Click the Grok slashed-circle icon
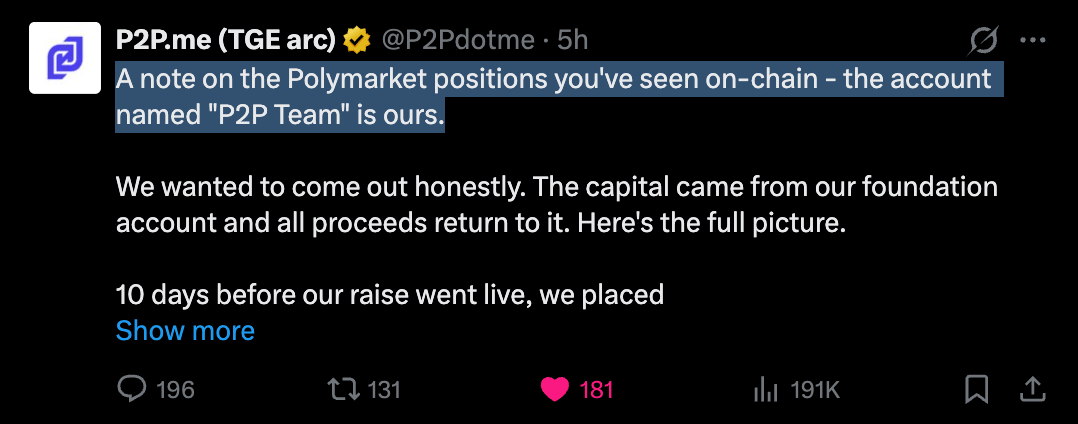1078x424 pixels. coord(984,41)
